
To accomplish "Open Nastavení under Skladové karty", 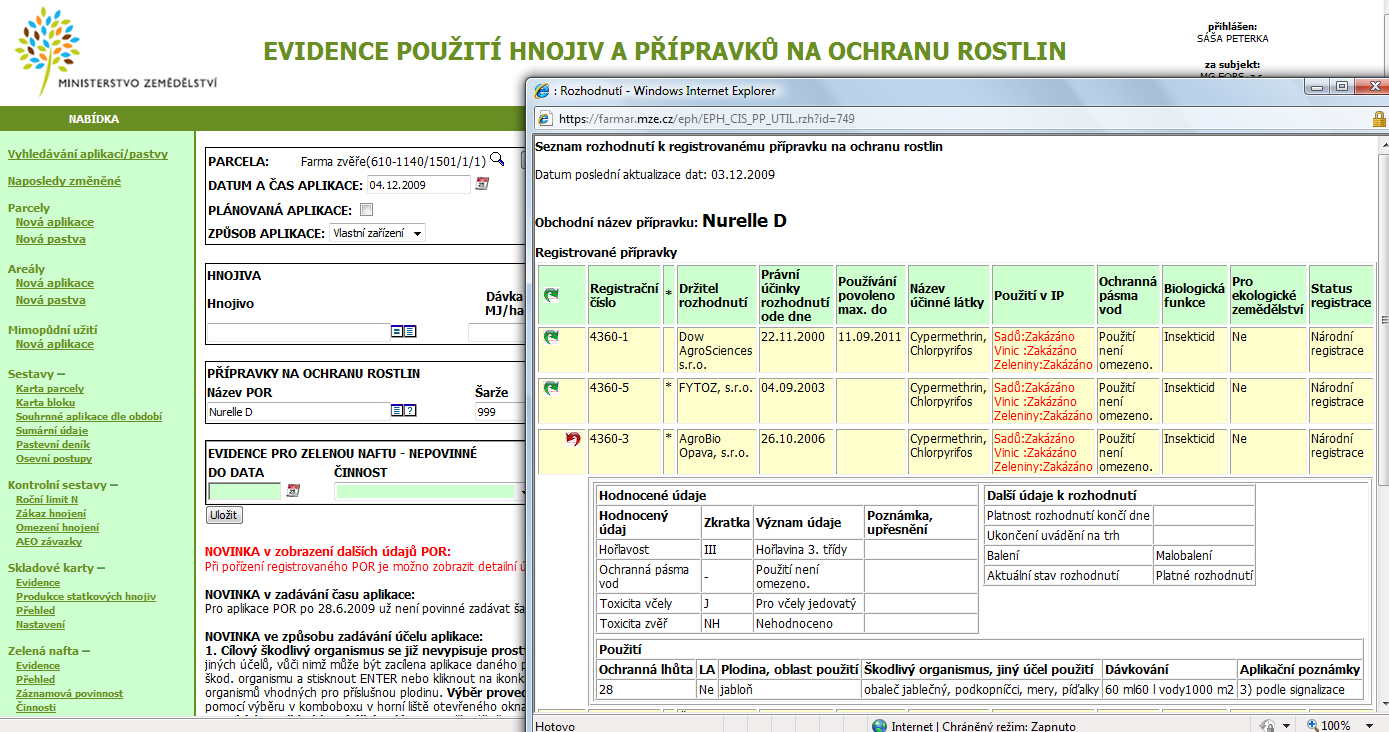I will (x=40, y=624).
